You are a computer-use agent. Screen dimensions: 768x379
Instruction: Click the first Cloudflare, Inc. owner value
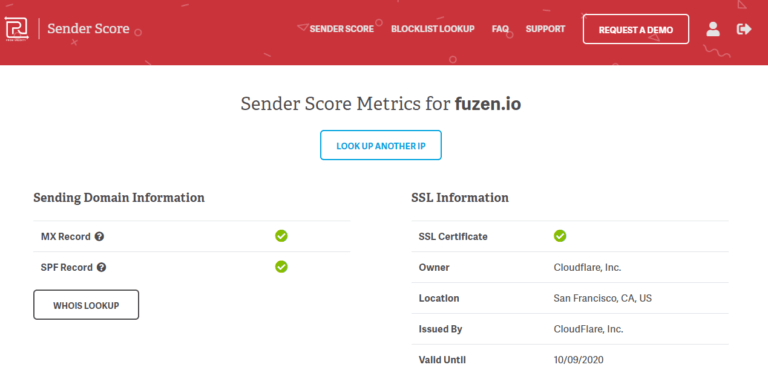pyautogui.click(x=587, y=267)
